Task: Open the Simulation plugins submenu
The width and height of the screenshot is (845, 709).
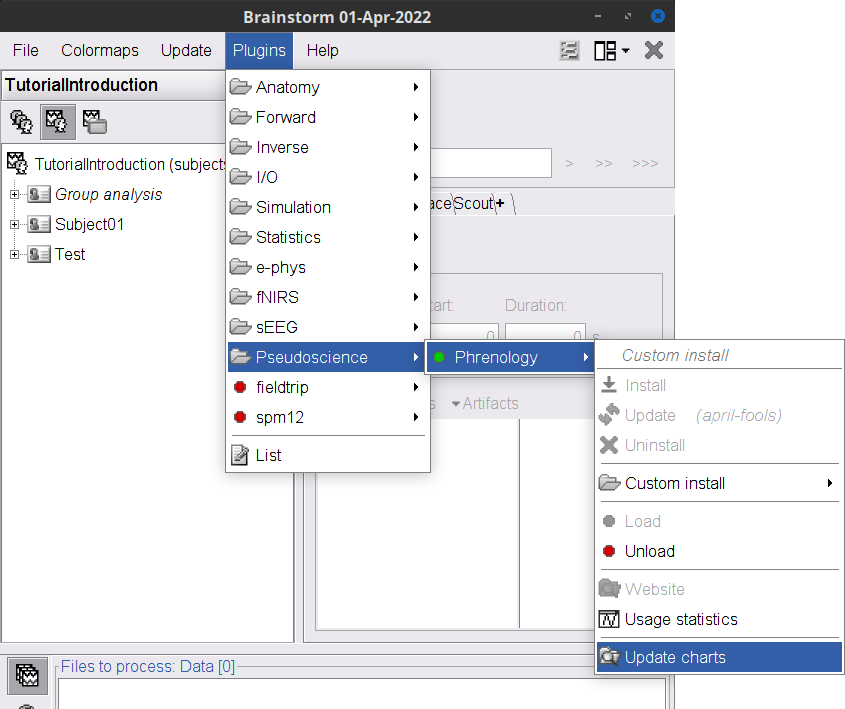Action: pyautogui.click(x=328, y=207)
